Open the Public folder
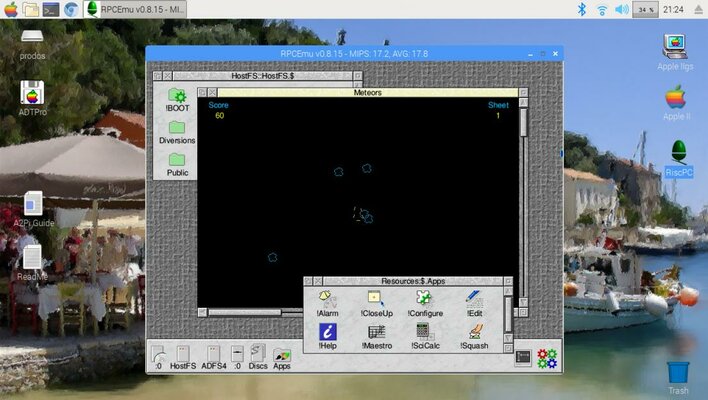Viewport: 708px width, 400px height. coord(177,165)
